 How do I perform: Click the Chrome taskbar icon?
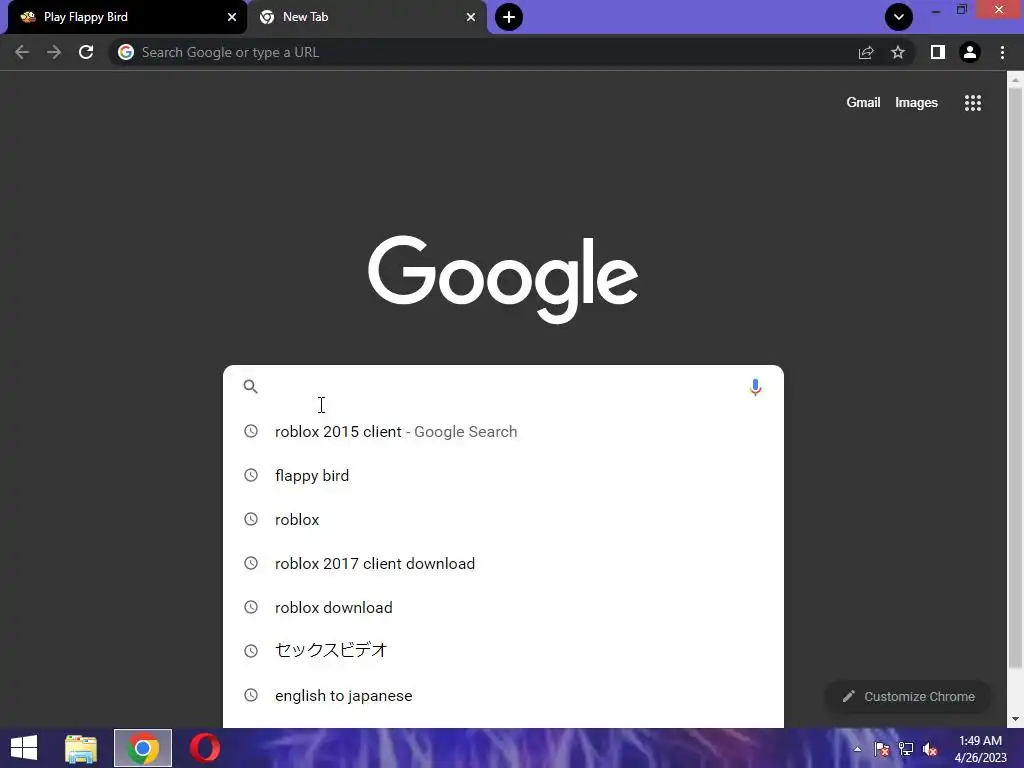pyautogui.click(x=143, y=748)
